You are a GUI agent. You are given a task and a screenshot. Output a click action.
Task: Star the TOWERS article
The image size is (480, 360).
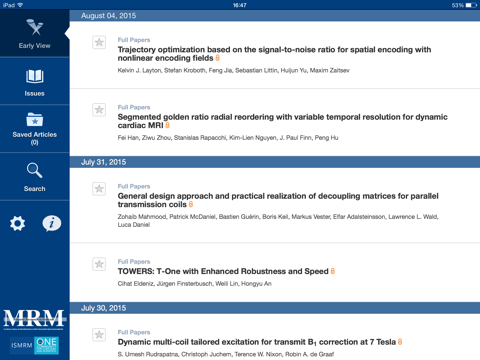[x=99, y=264]
